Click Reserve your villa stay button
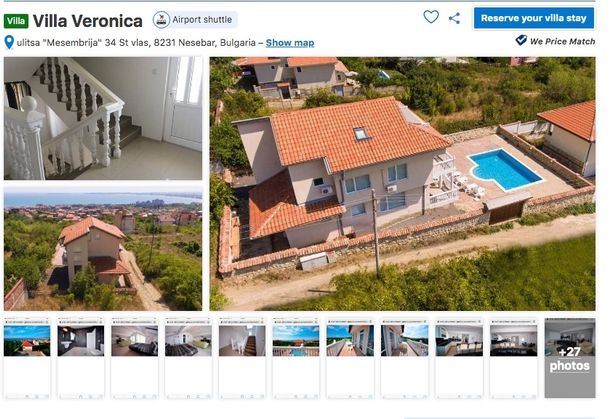Image resolution: width=615 pixels, height=419 pixels. pos(533,18)
